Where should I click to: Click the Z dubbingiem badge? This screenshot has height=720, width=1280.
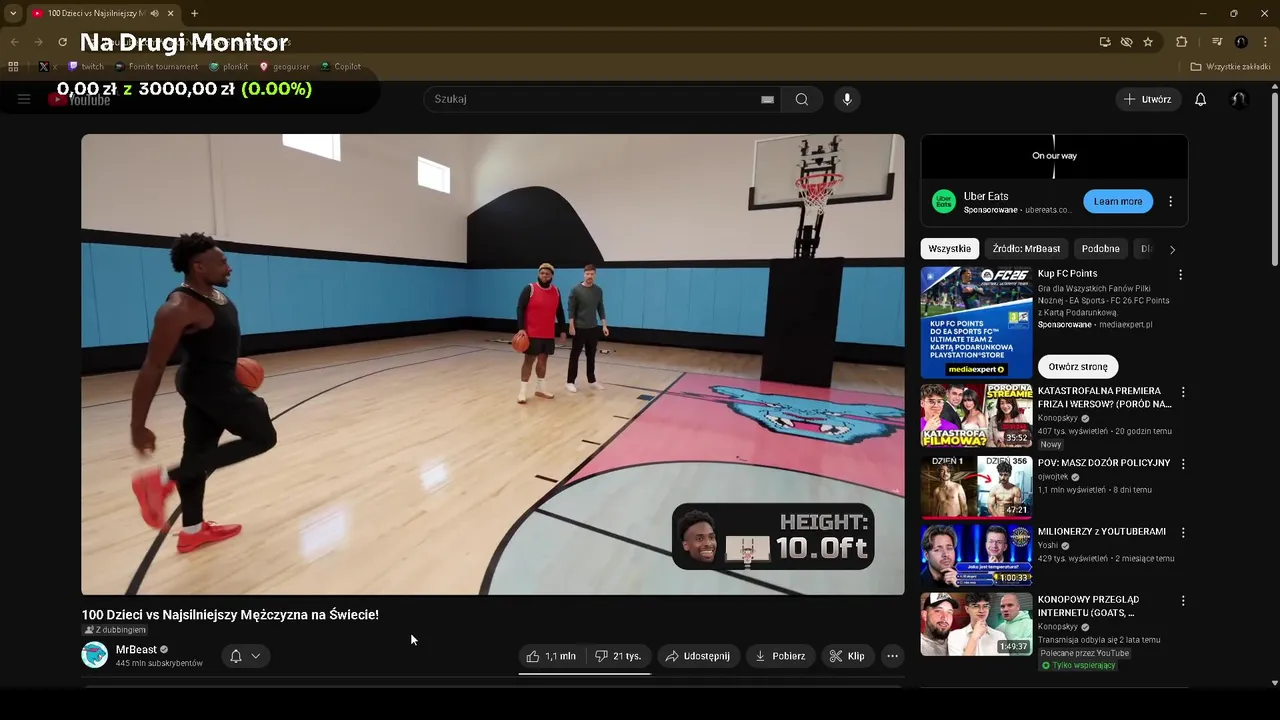pos(116,630)
